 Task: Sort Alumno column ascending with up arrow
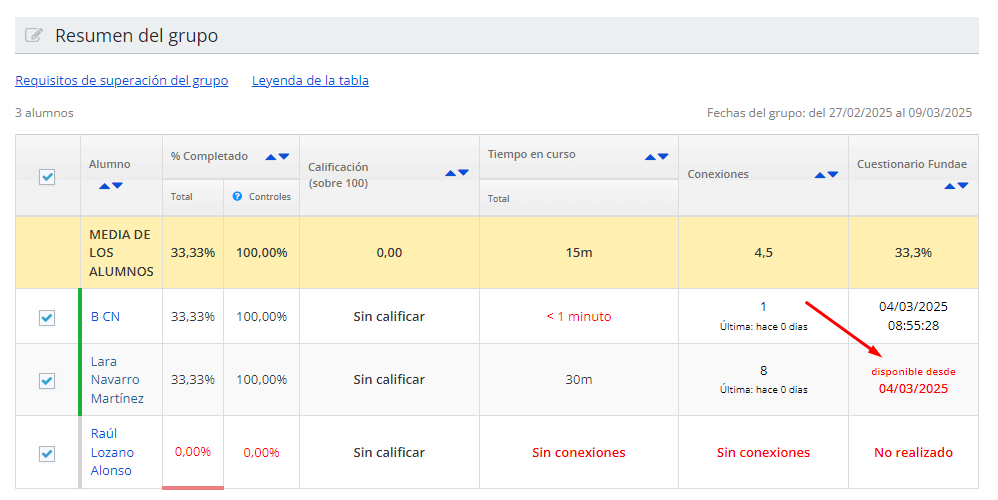[104, 186]
